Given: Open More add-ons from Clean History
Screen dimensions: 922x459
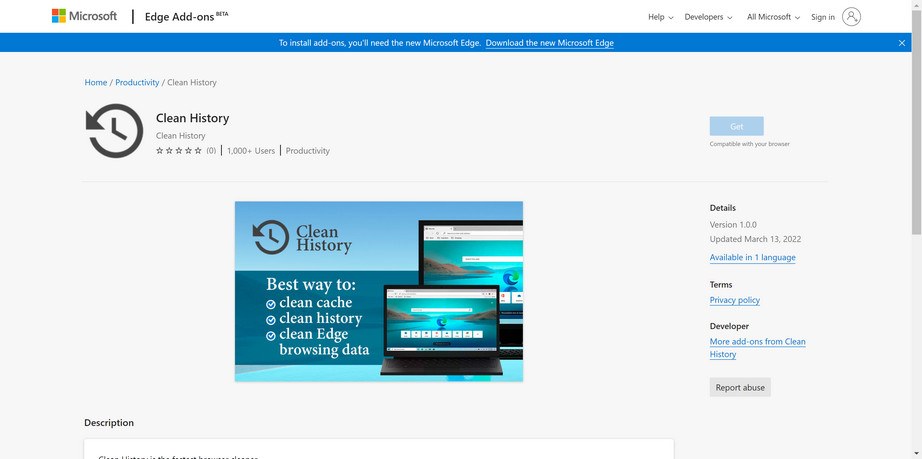Looking at the screenshot, I should 757,348.
